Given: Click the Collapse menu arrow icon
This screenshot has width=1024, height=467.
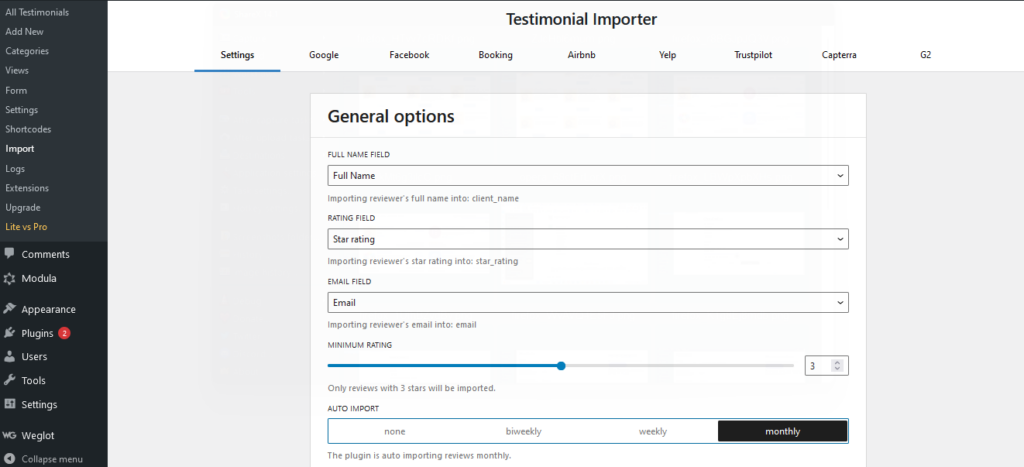Looking at the screenshot, I should pyautogui.click(x=9, y=459).
